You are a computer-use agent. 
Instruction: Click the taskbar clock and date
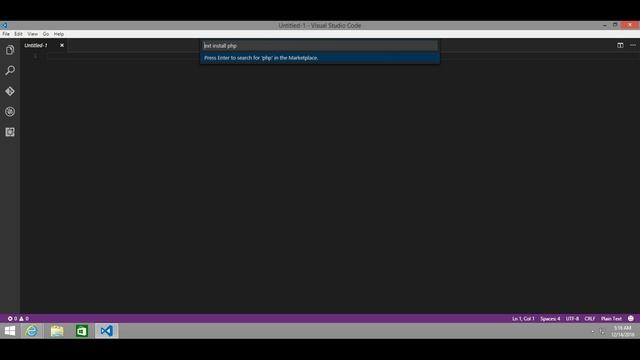tap(622, 331)
